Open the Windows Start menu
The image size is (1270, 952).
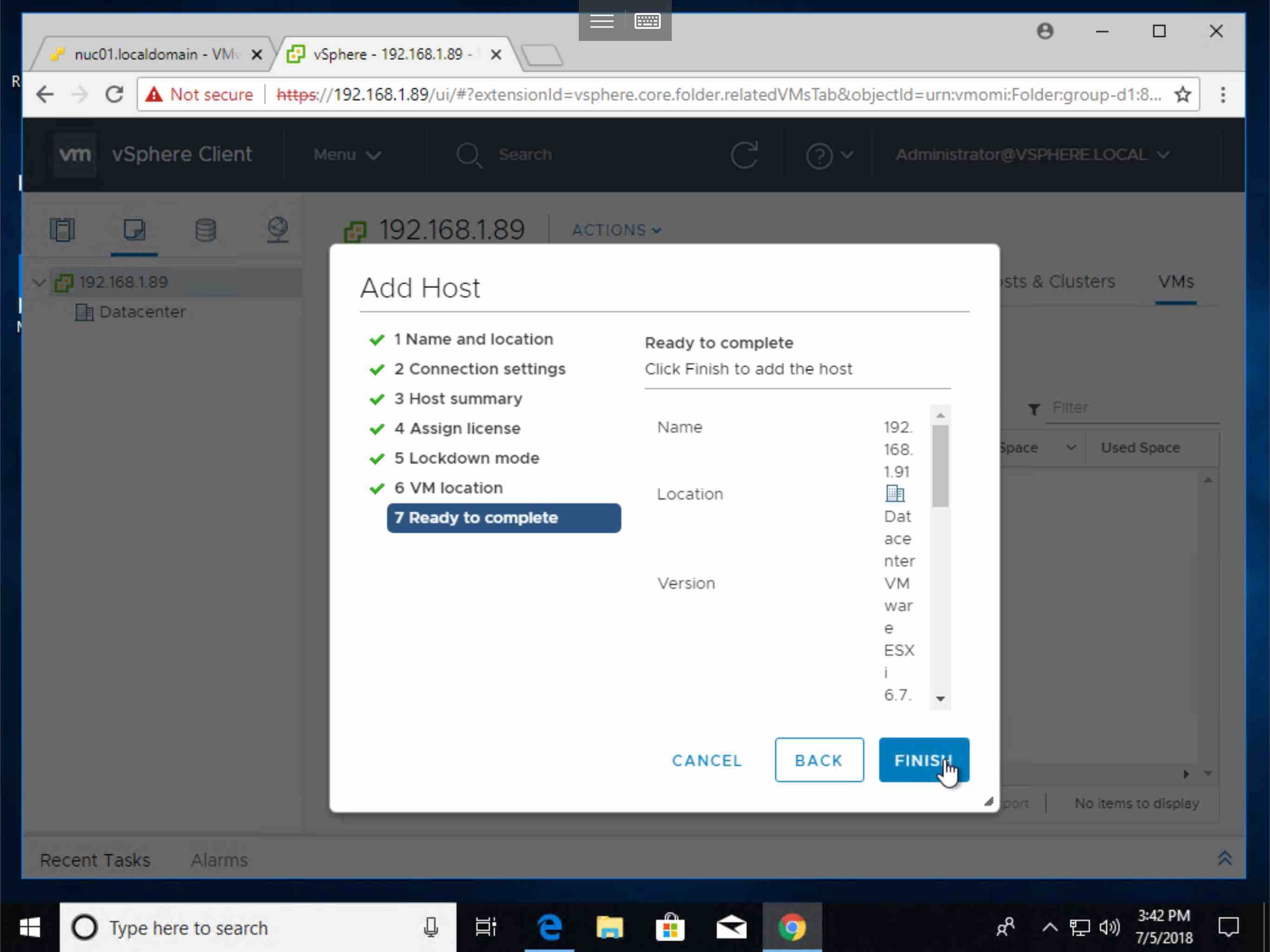pos(29,928)
